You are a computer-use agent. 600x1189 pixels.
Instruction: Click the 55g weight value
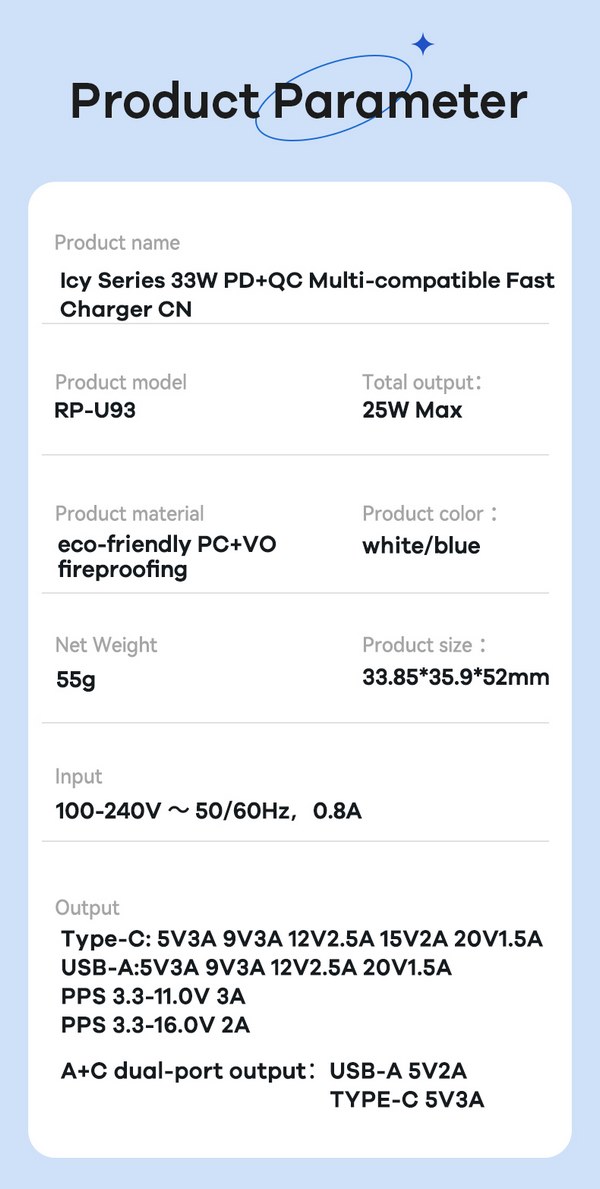76,681
